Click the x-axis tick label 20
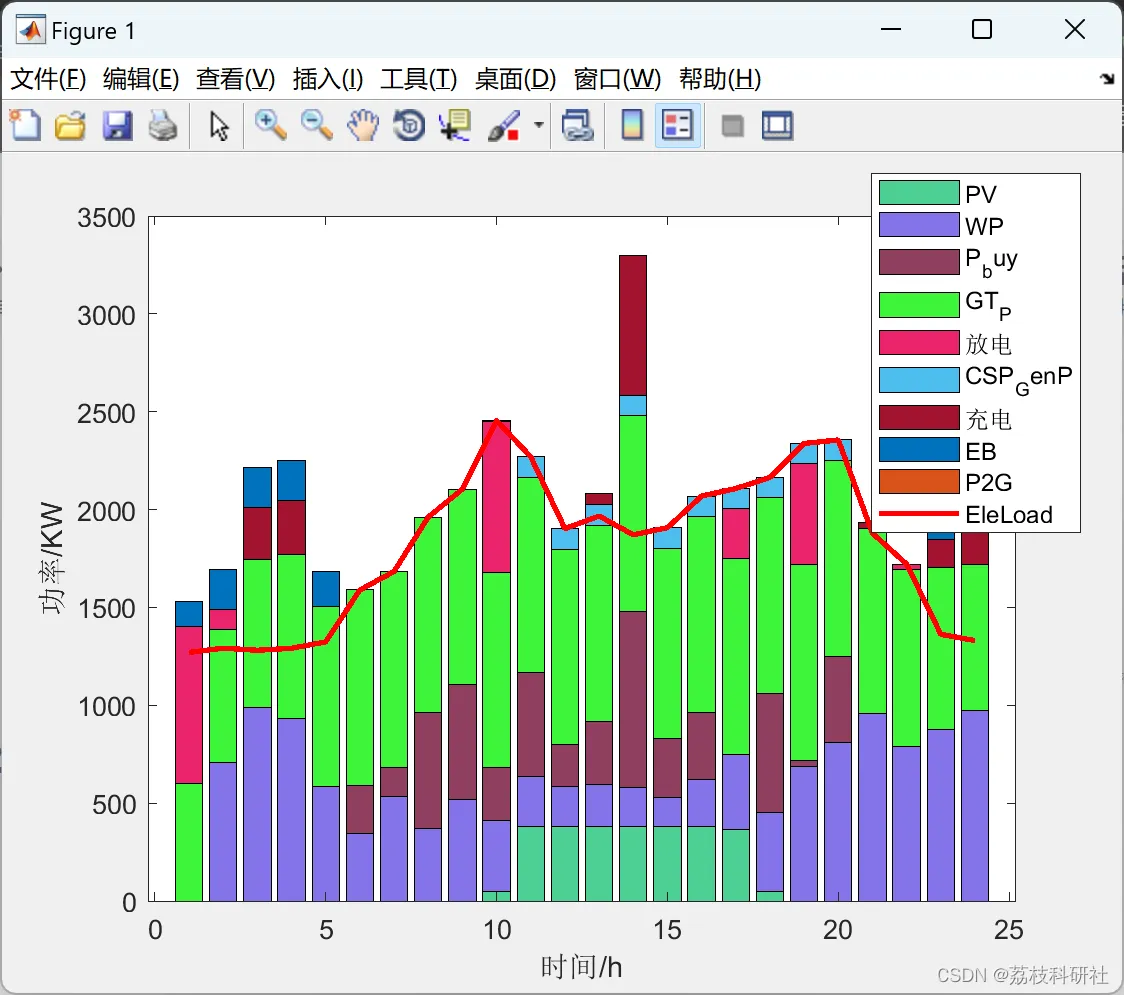This screenshot has height=995, width=1124. [x=838, y=930]
